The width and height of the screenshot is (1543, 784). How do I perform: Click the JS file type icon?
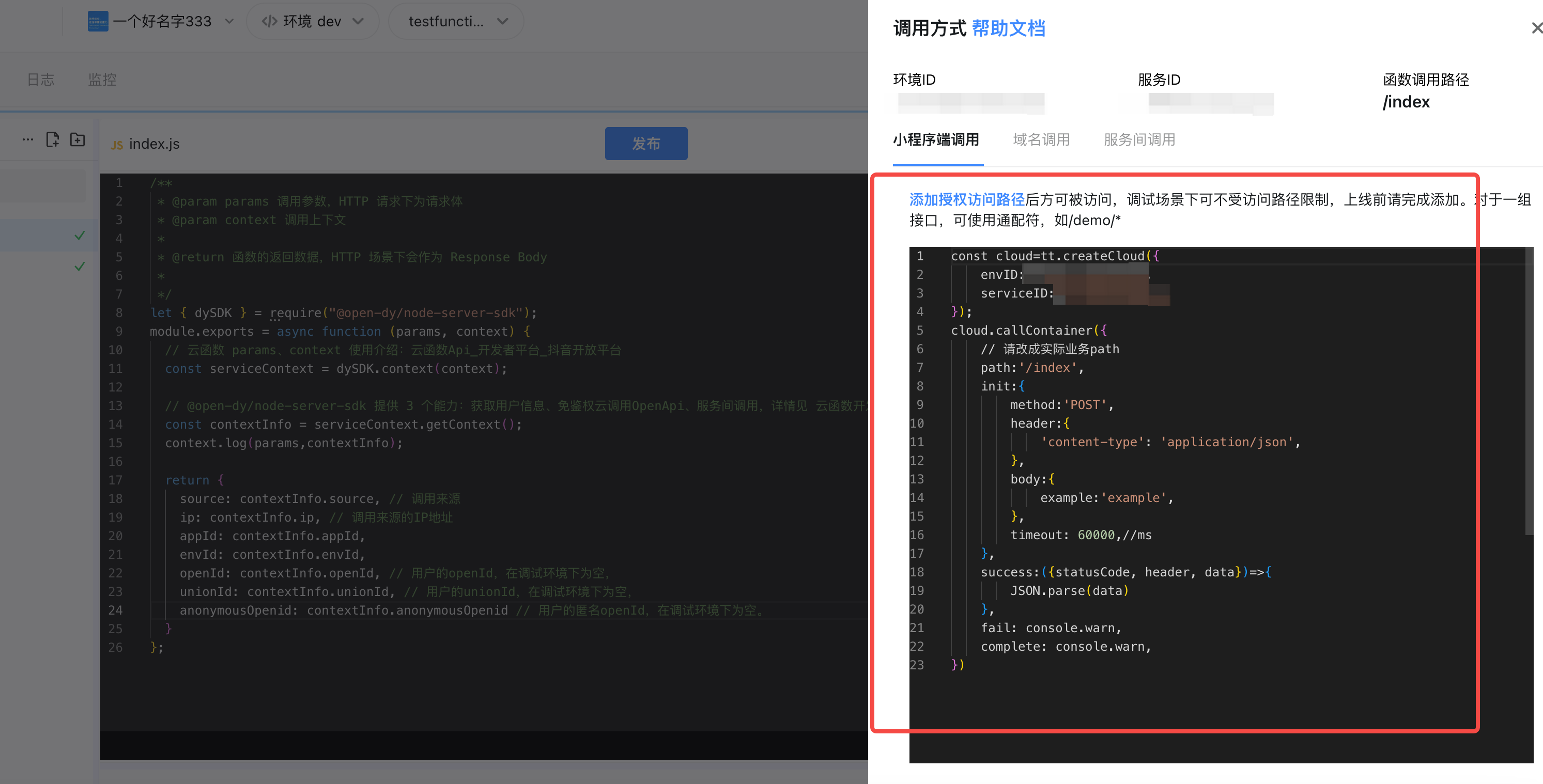pos(117,145)
